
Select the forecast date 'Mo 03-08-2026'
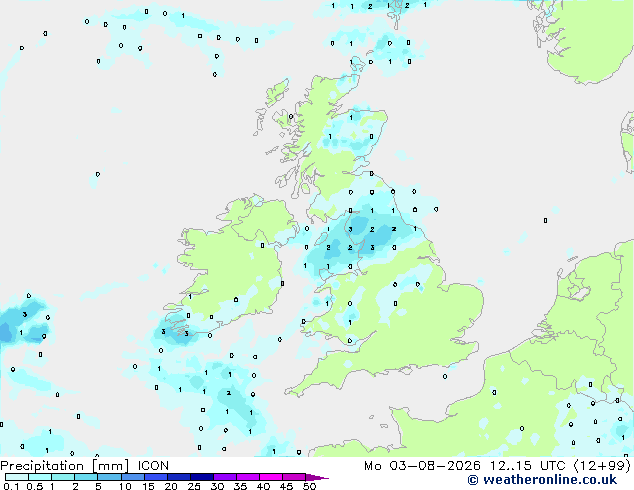pyautogui.click(x=422, y=466)
